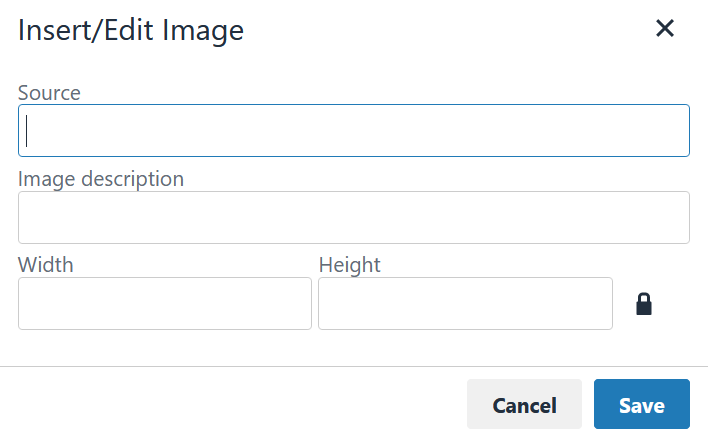This screenshot has height=438, width=708.
Task: Click the Image description text box
Action: 354,218
